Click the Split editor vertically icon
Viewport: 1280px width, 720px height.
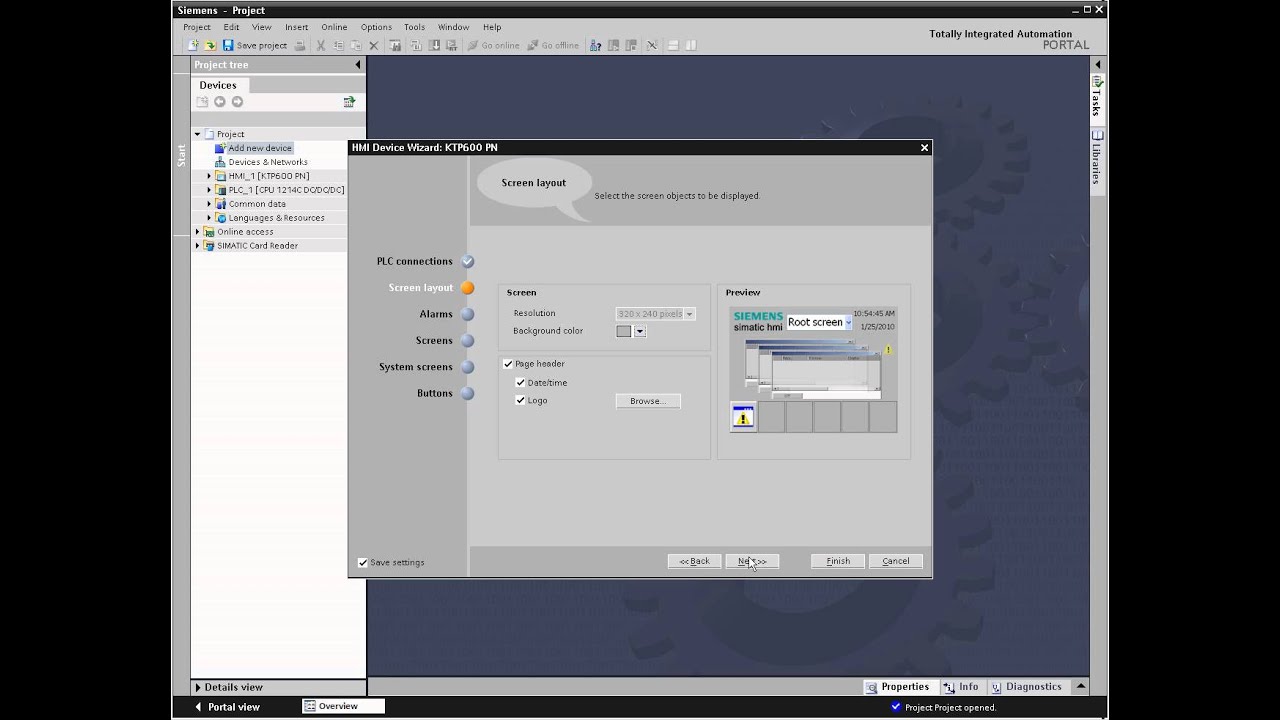pos(690,45)
